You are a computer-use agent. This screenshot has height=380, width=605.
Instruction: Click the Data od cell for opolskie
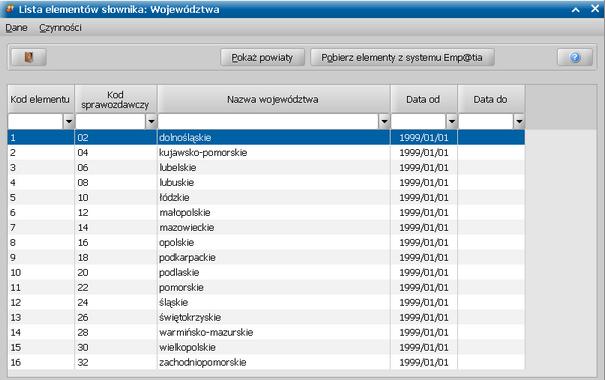[424, 242]
